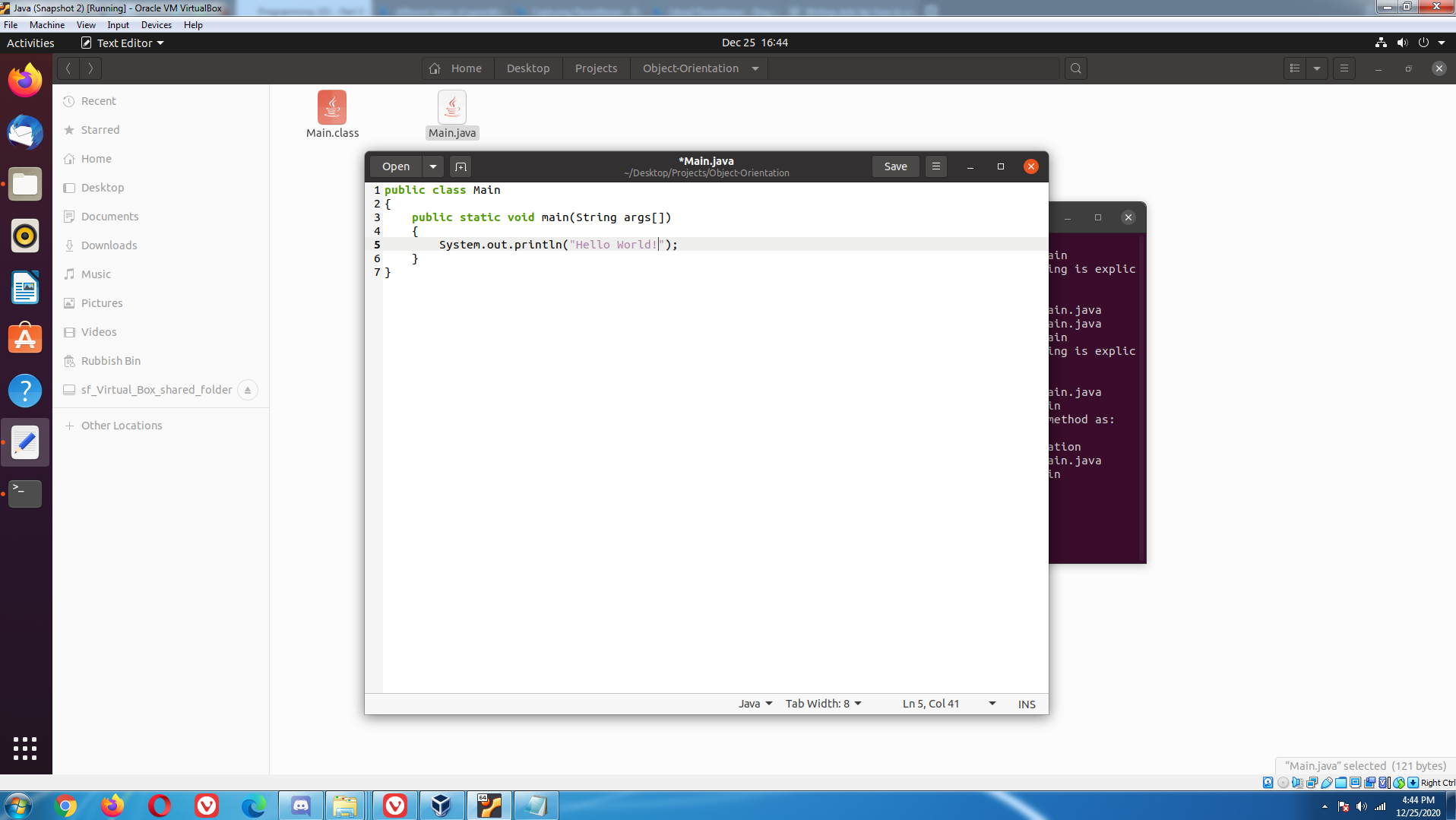Open Documents in the sidebar
The width and height of the screenshot is (1456, 820).
click(160, 217)
